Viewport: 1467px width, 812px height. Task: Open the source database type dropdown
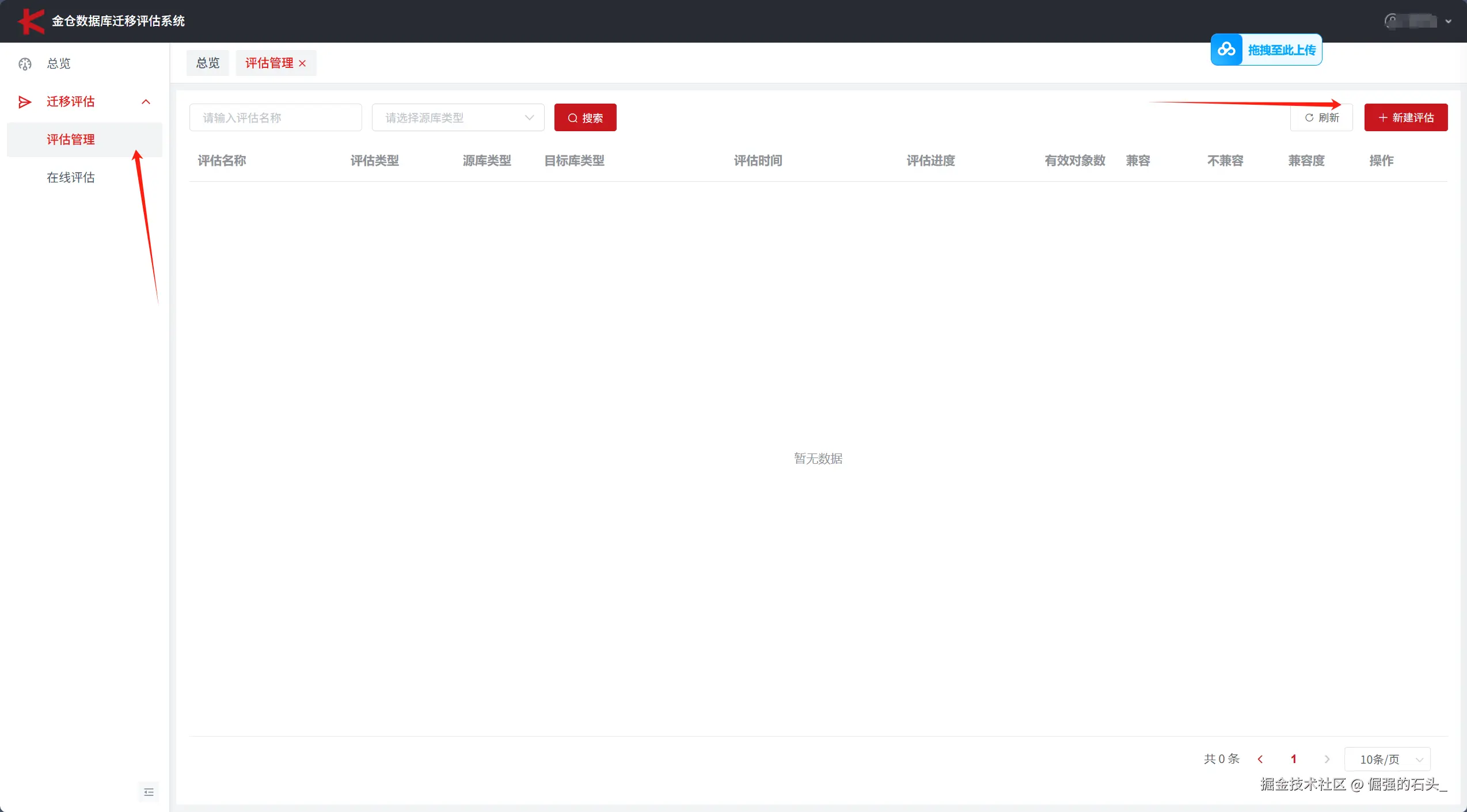(458, 117)
